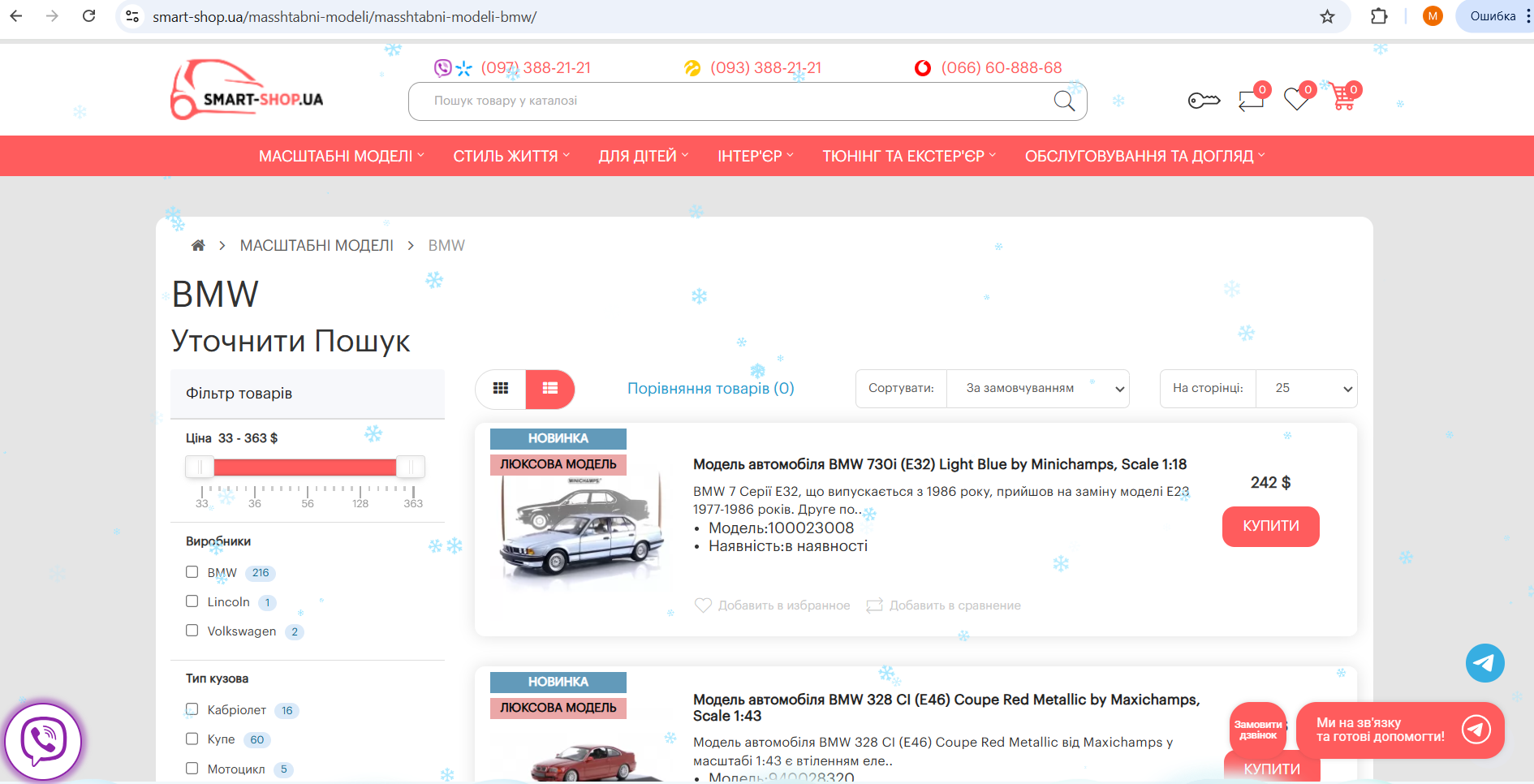
Task: Click the Viber icon next to phone number
Action: [x=442, y=68]
